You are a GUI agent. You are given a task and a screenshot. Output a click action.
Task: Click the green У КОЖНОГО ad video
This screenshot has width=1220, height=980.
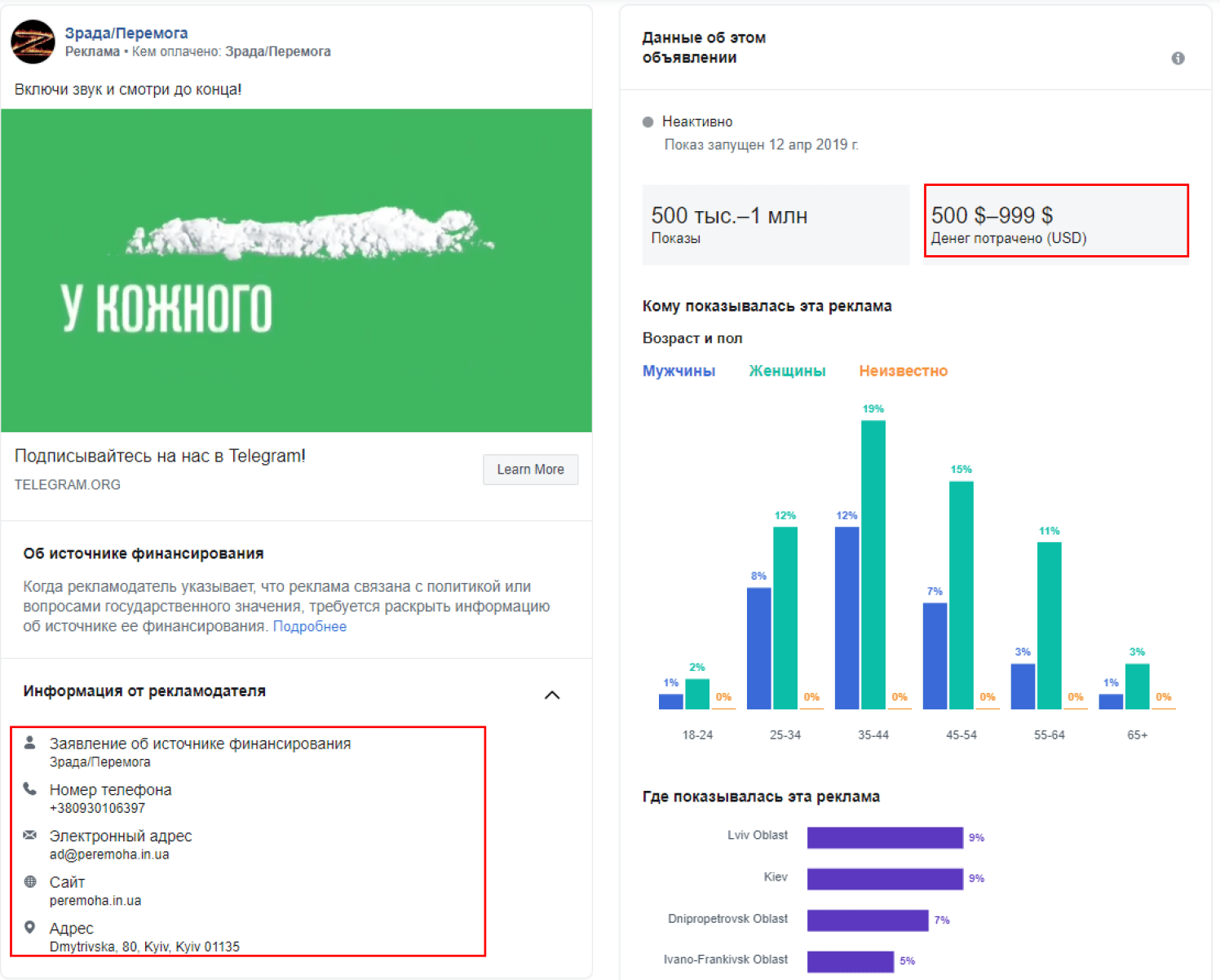click(296, 271)
